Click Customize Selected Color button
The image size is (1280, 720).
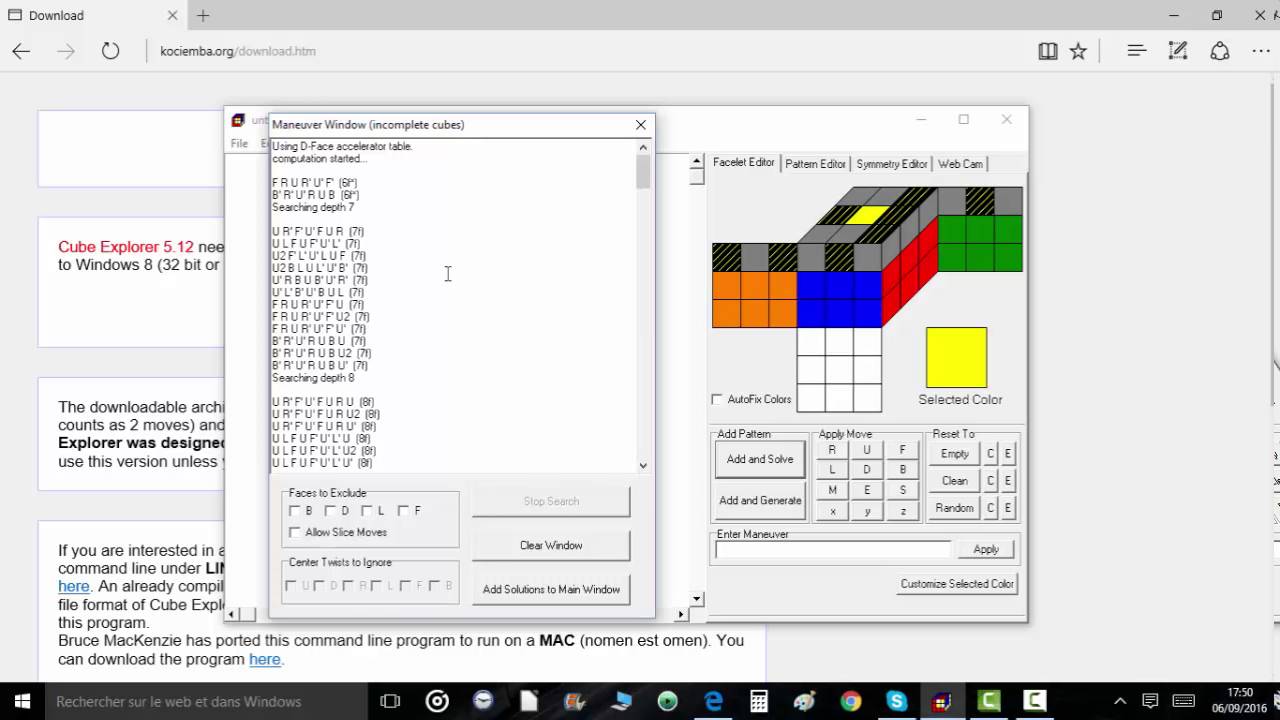[x=957, y=584]
